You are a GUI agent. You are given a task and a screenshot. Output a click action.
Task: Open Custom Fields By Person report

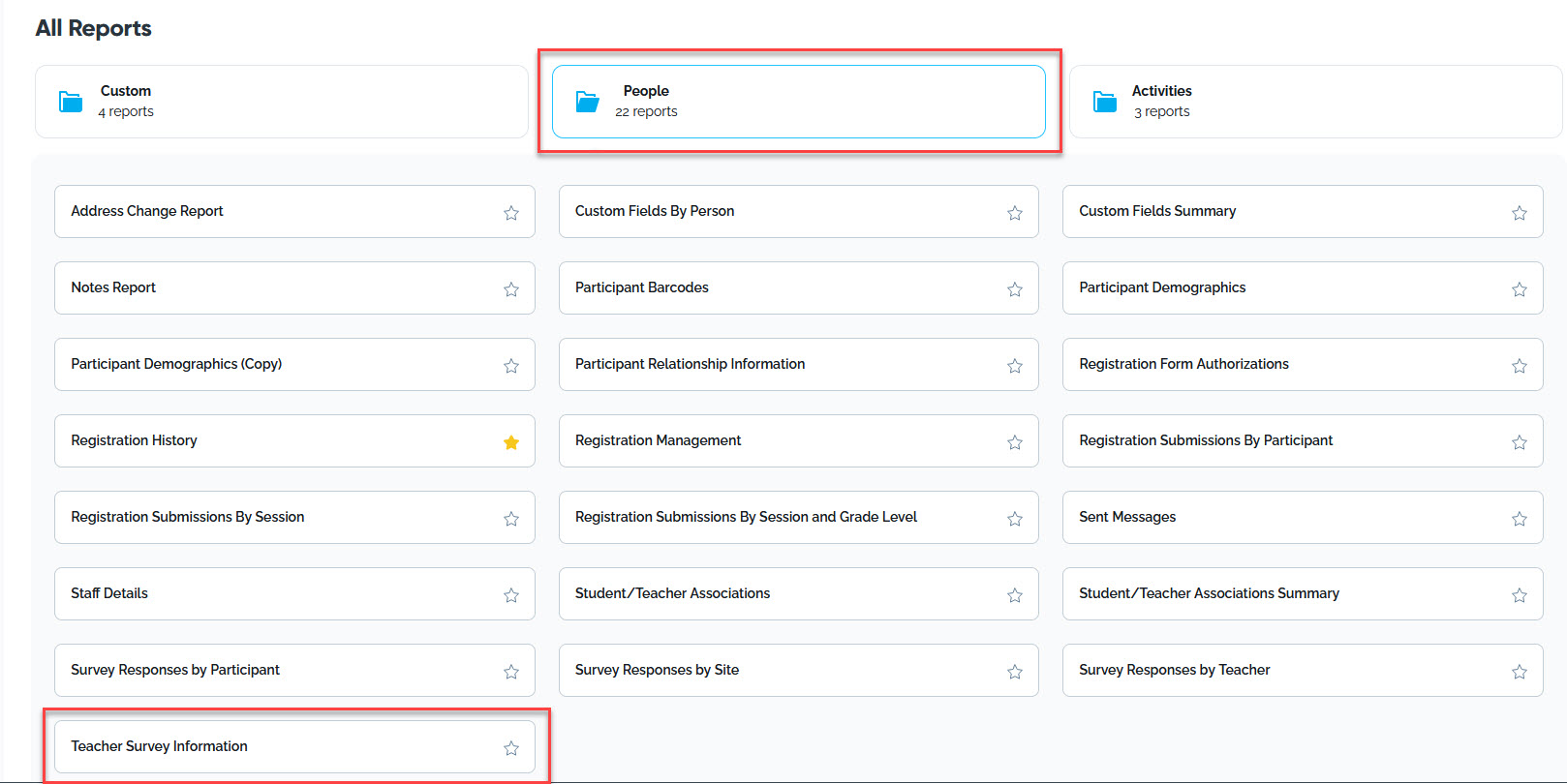point(798,211)
